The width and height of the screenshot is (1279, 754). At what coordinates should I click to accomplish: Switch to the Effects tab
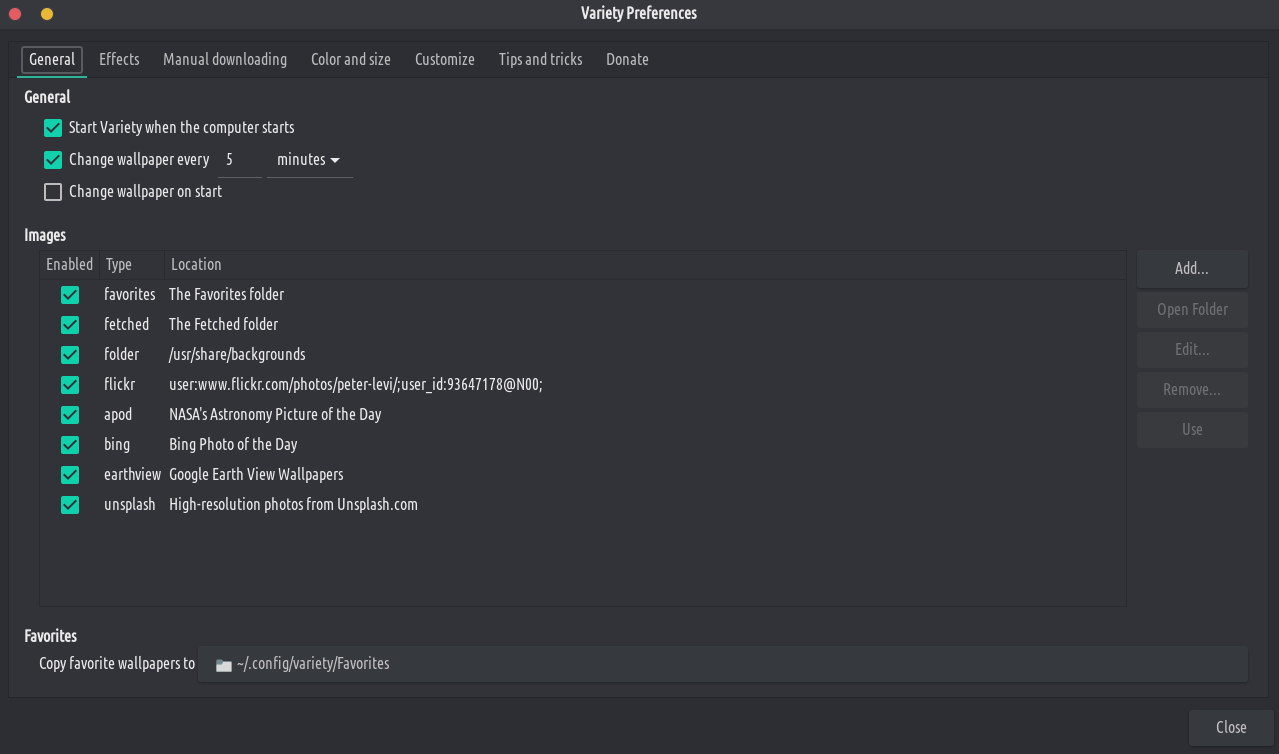119,60
